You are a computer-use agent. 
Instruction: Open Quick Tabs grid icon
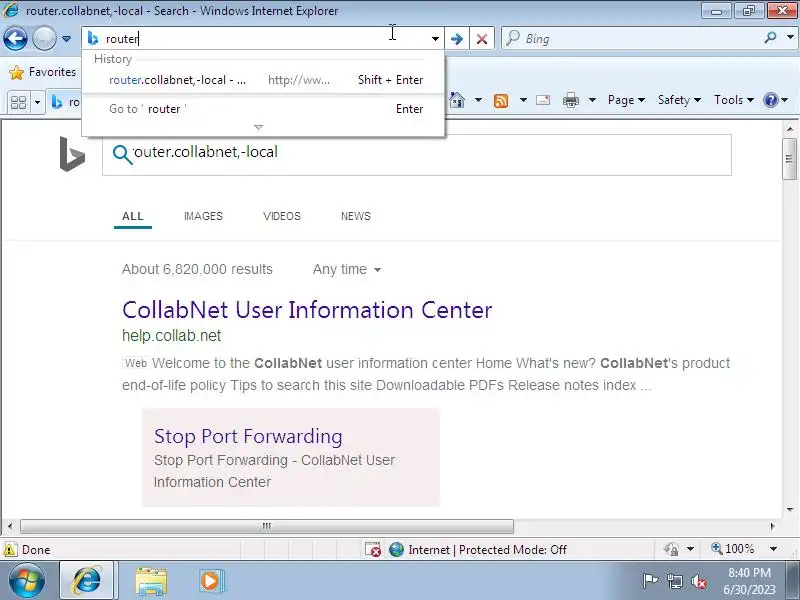coord(18,102)
